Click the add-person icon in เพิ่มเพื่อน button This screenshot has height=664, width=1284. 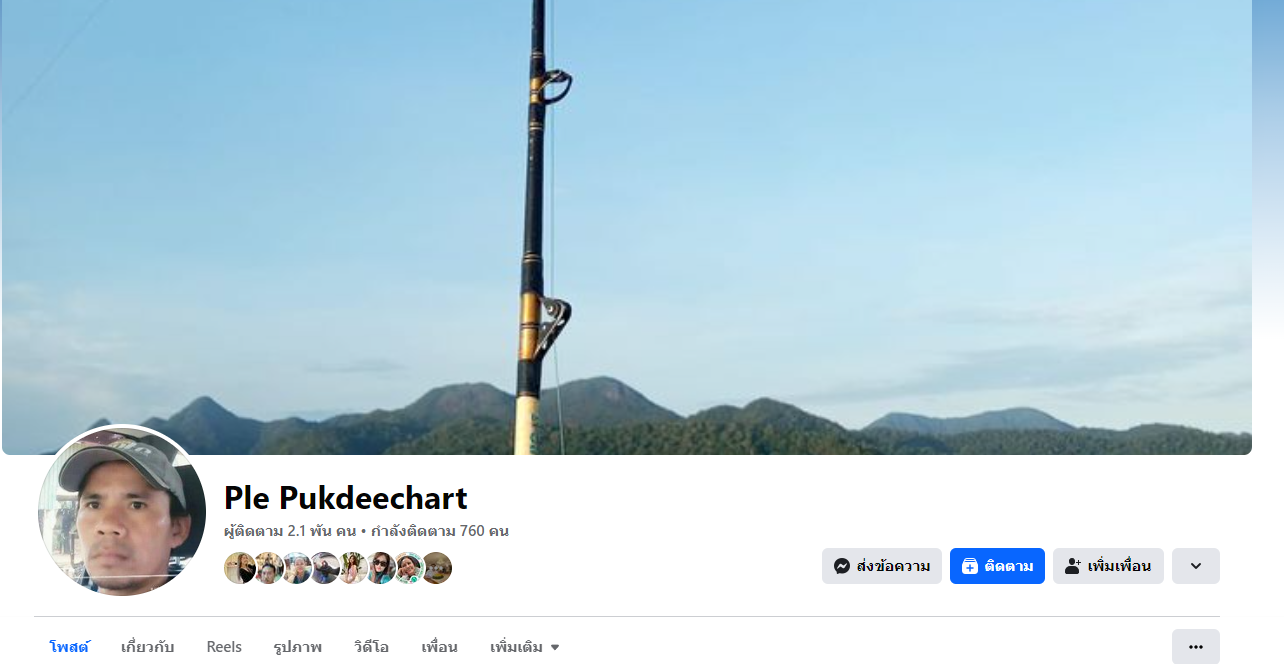1072,566
